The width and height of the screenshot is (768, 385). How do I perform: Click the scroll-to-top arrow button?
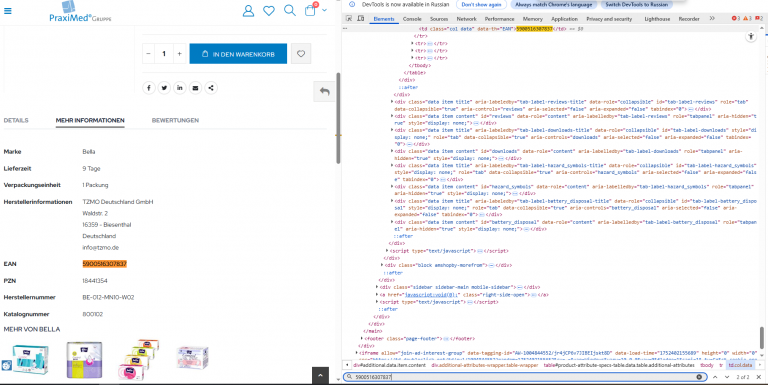[x=320, y=376]
